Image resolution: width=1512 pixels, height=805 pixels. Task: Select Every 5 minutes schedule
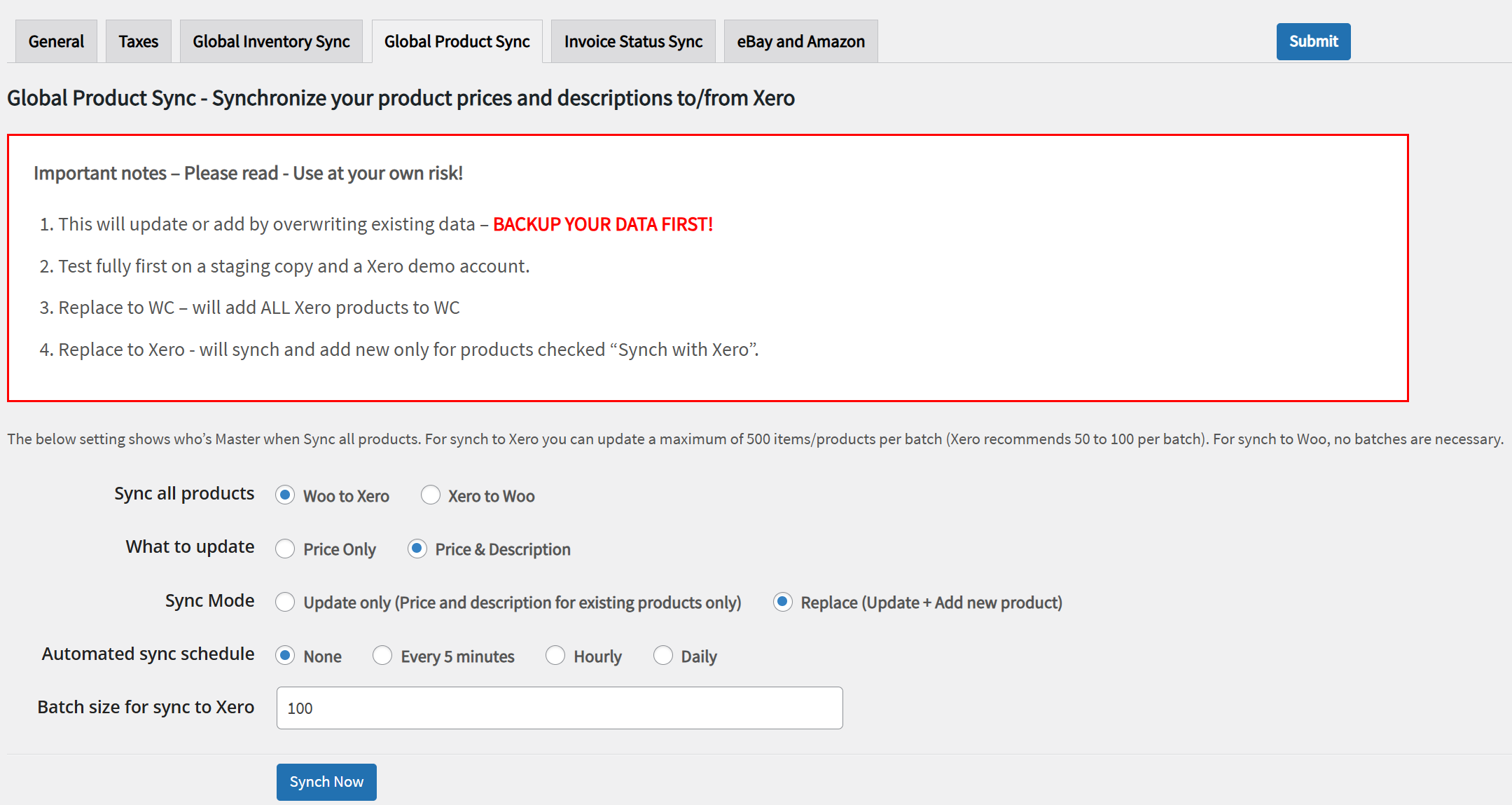click(x=382, y=656)
